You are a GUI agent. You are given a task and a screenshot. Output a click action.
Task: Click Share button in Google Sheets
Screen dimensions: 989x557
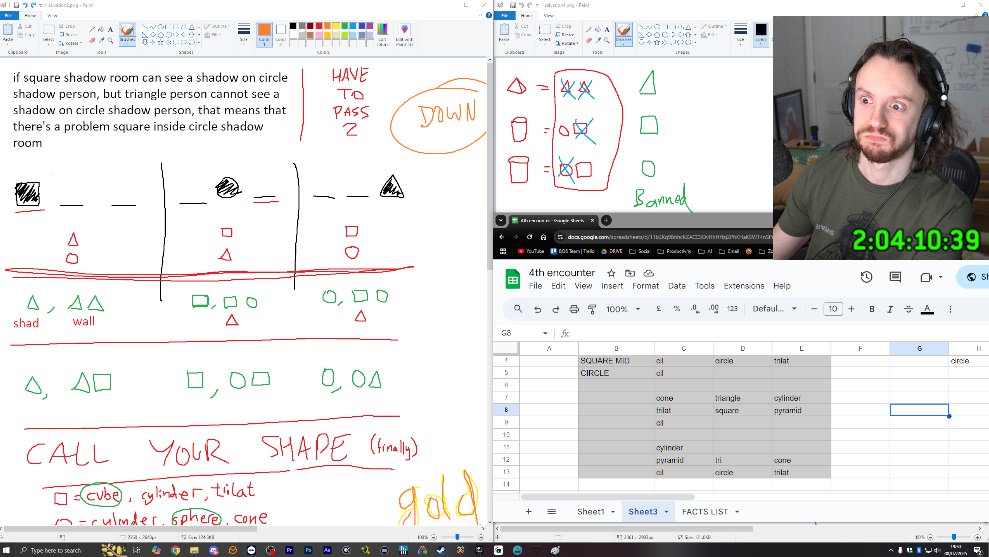click(973, 277)
